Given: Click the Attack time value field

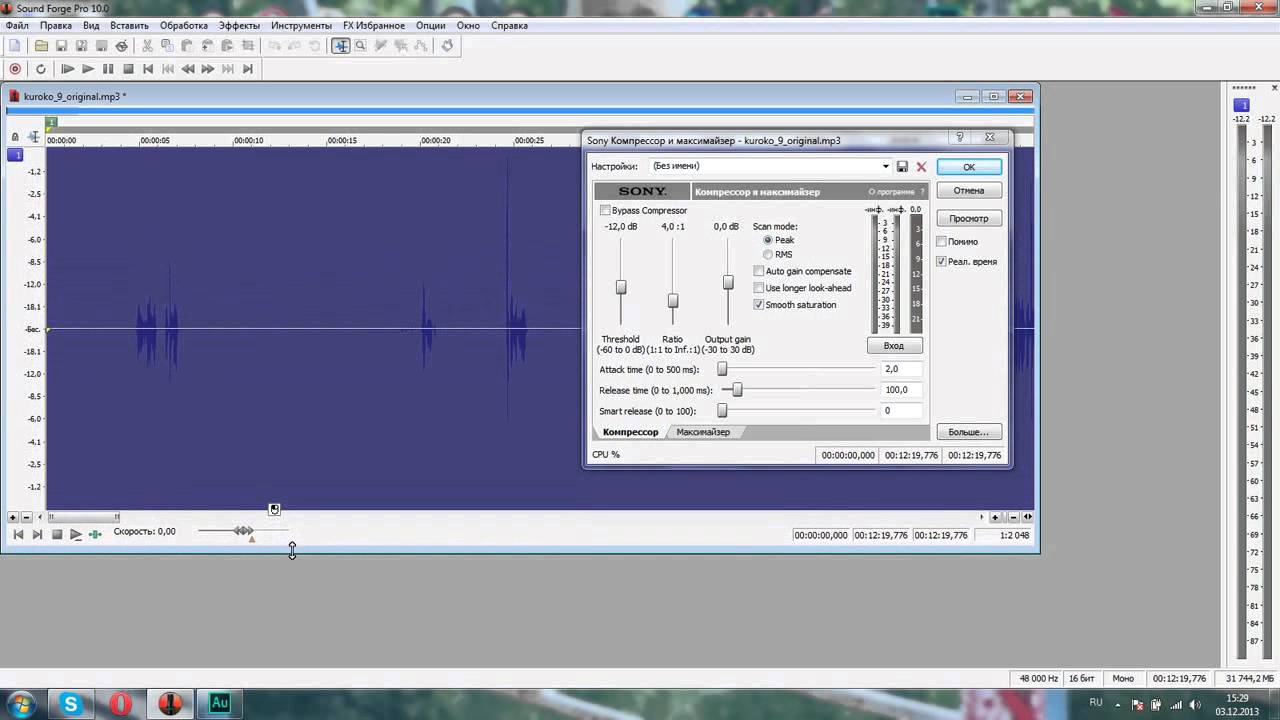Looking at the screenshot, I should click(x=901, y=369).
